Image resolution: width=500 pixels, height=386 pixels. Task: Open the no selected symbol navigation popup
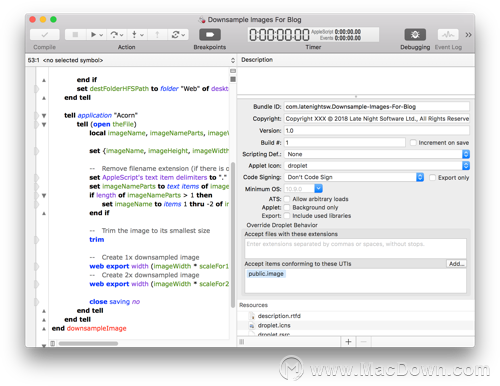click(131, 60)
